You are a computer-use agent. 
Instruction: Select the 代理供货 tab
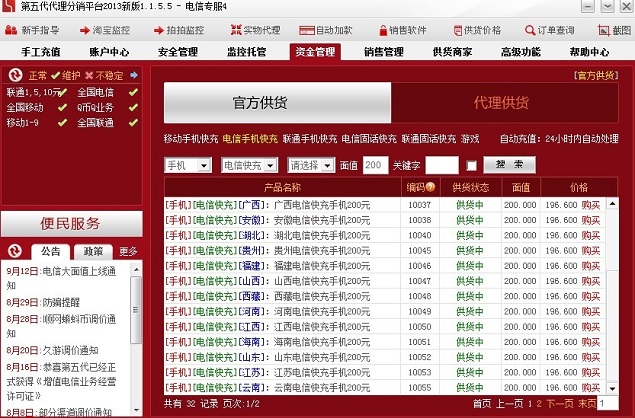(501, 102)
